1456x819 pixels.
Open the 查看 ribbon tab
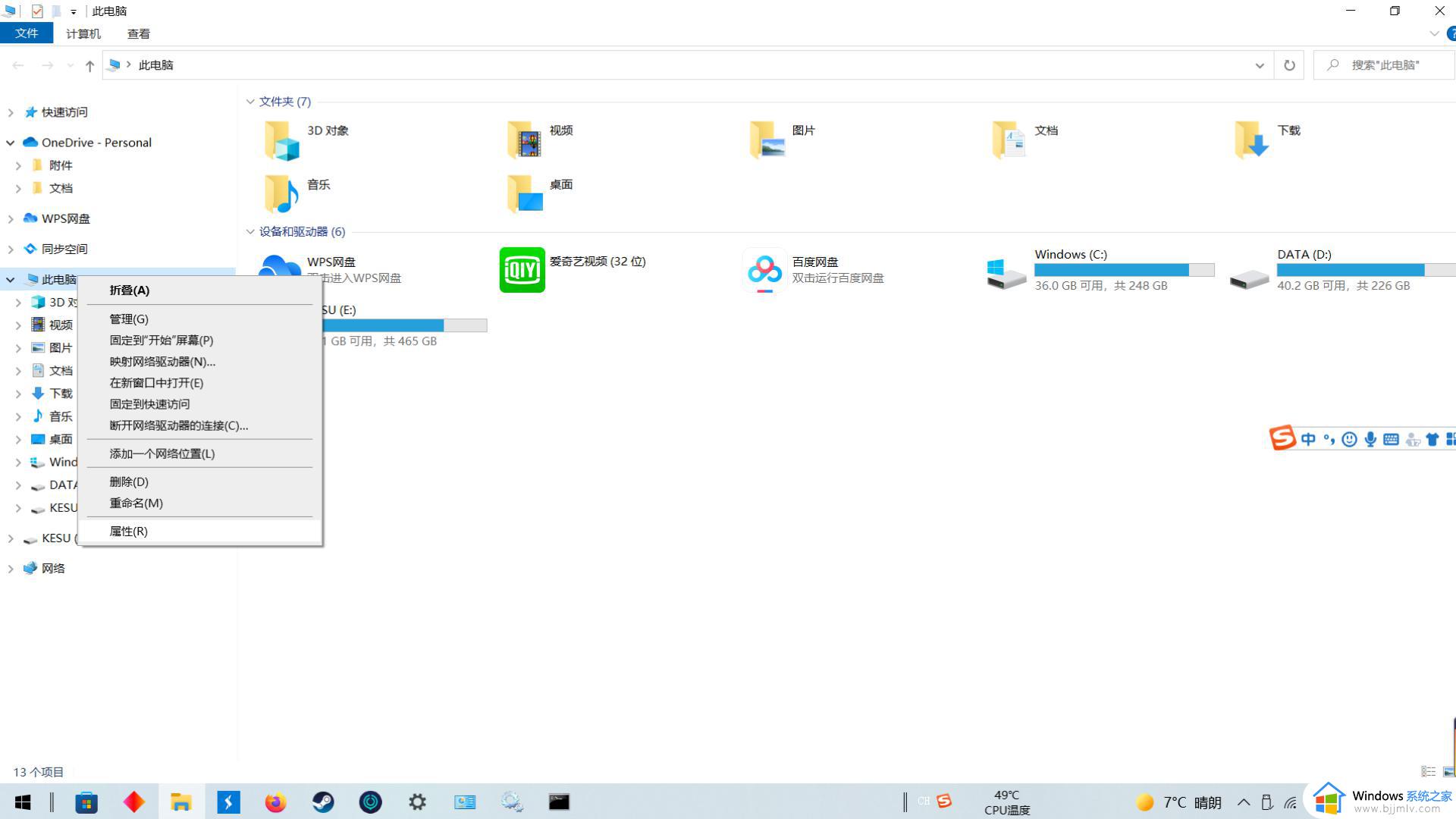(x=139, y=33)
